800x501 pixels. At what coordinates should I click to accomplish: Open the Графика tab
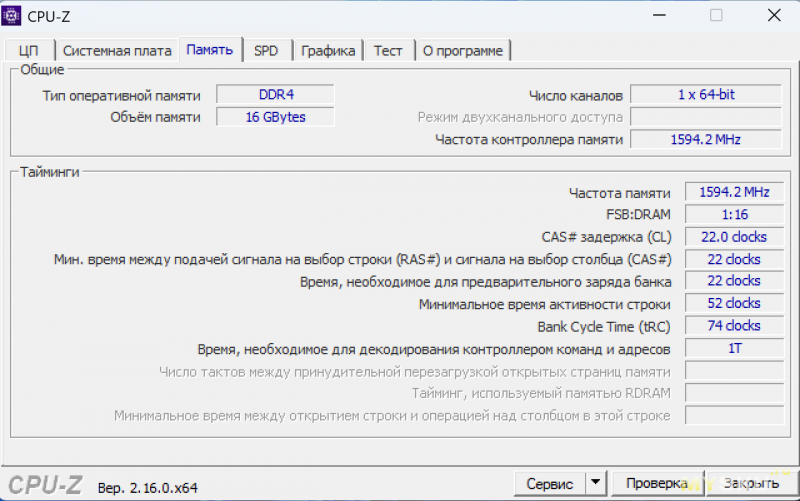tap(328, 51)
